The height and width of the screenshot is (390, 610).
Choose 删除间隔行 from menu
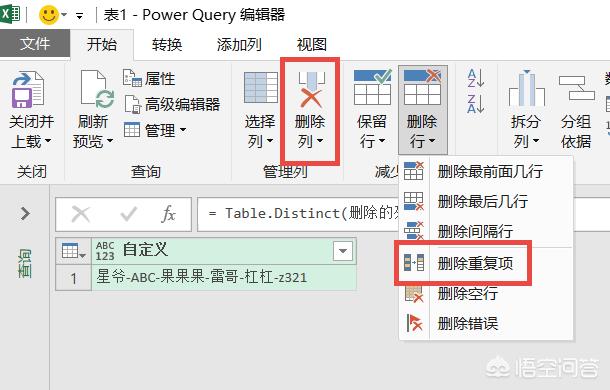point(486,231)
